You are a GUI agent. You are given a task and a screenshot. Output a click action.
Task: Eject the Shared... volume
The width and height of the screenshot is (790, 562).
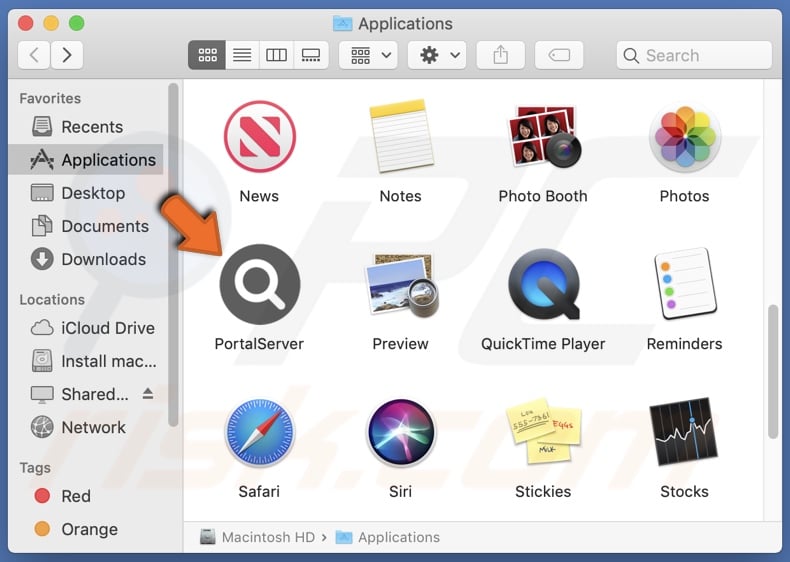click(148, 394)
